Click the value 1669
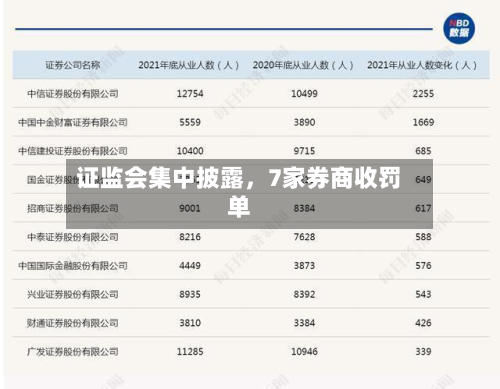 423,122
